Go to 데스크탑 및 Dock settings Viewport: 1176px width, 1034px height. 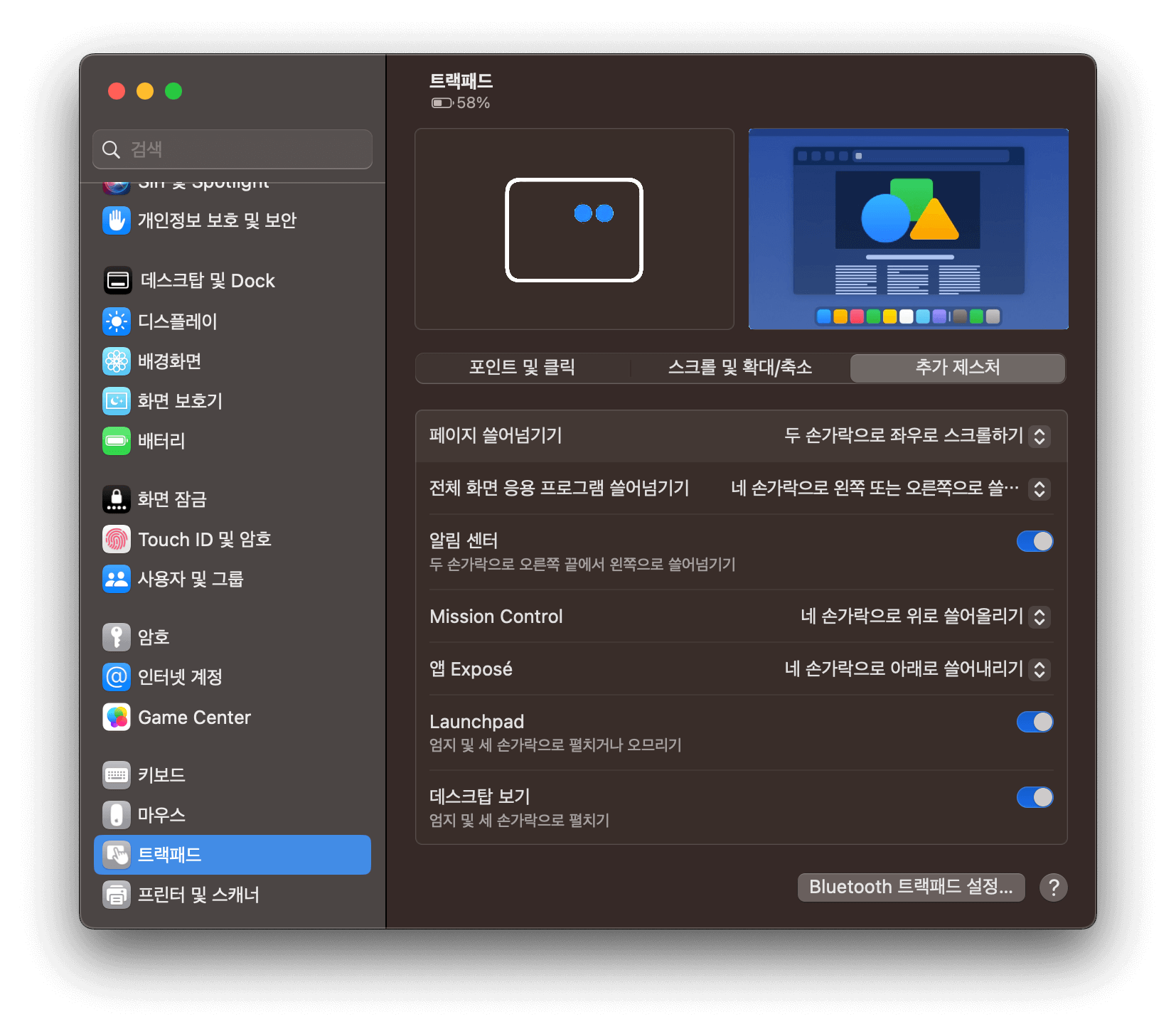pyautogui.click(x=232, y=281)
